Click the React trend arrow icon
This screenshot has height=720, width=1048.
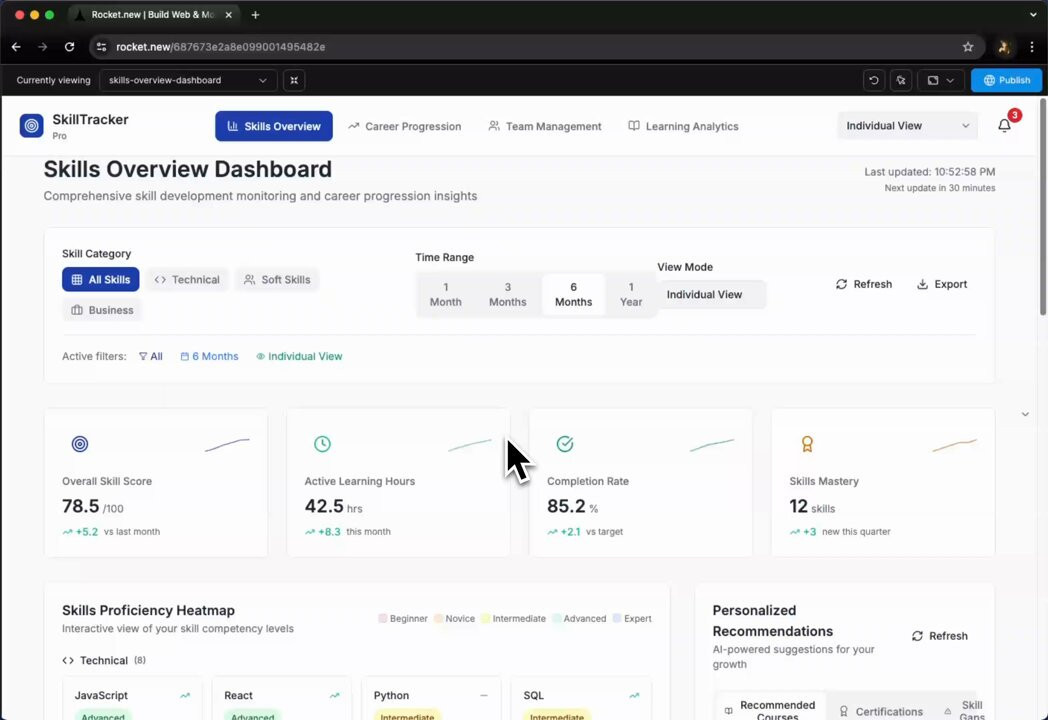[334, 696]
